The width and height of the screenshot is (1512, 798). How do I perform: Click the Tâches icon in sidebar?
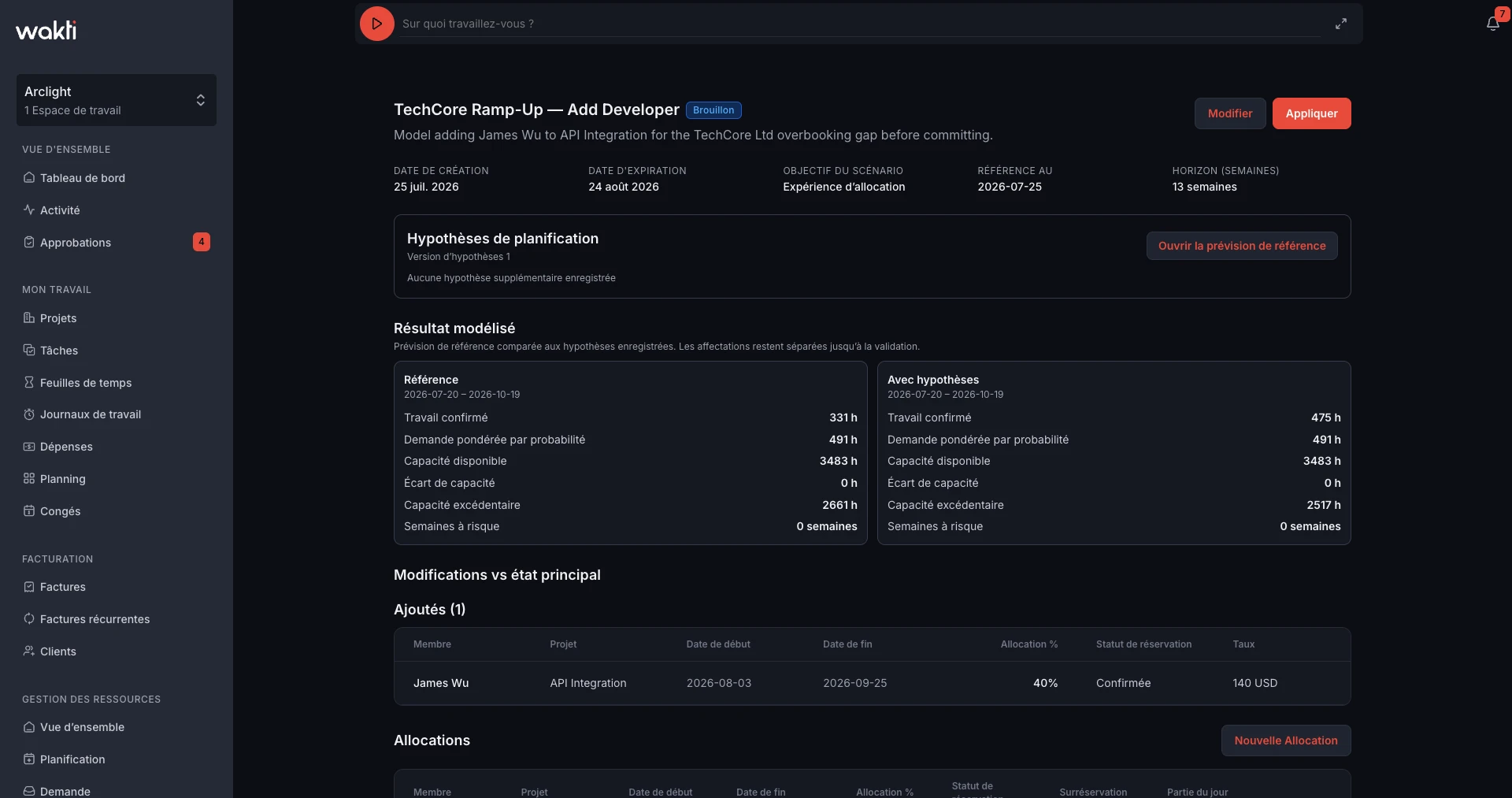pos(29,351)
